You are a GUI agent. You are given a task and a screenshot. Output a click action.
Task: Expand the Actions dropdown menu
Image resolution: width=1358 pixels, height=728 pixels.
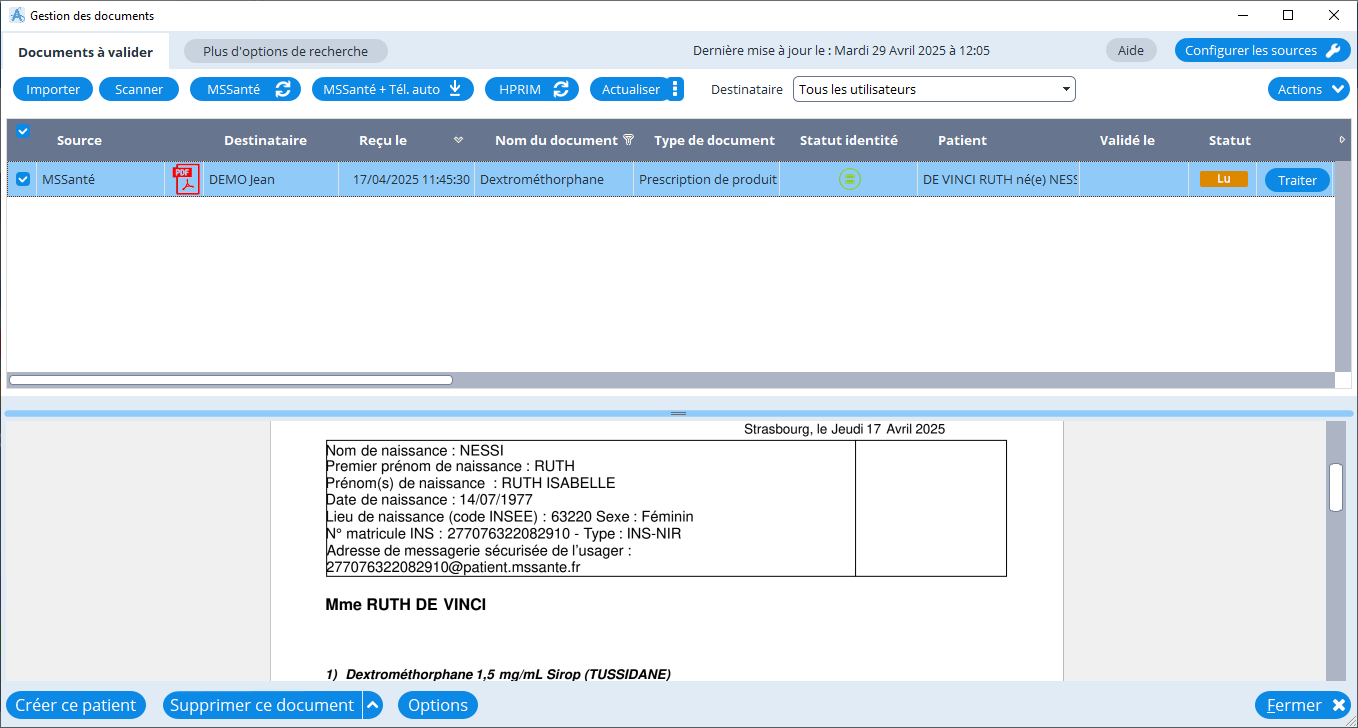pyautogui.click(x=1309, y=89)
